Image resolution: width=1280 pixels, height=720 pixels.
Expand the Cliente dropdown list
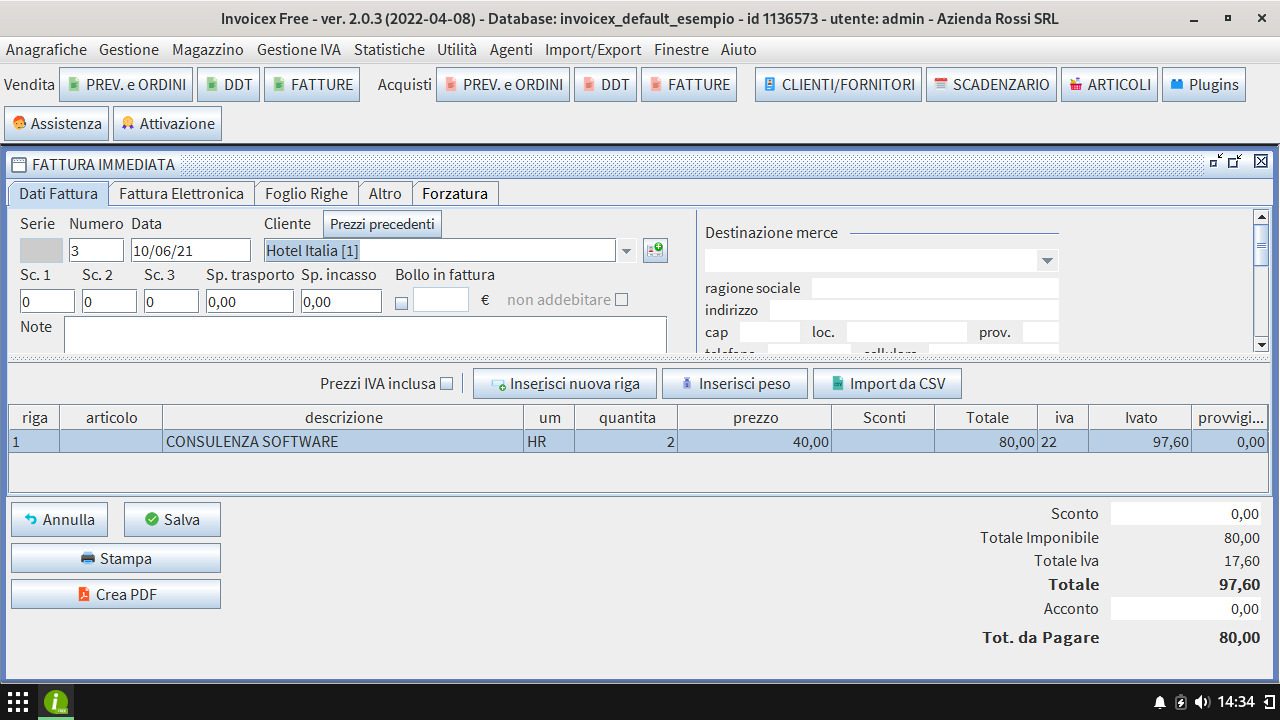(x=627, y=251)
